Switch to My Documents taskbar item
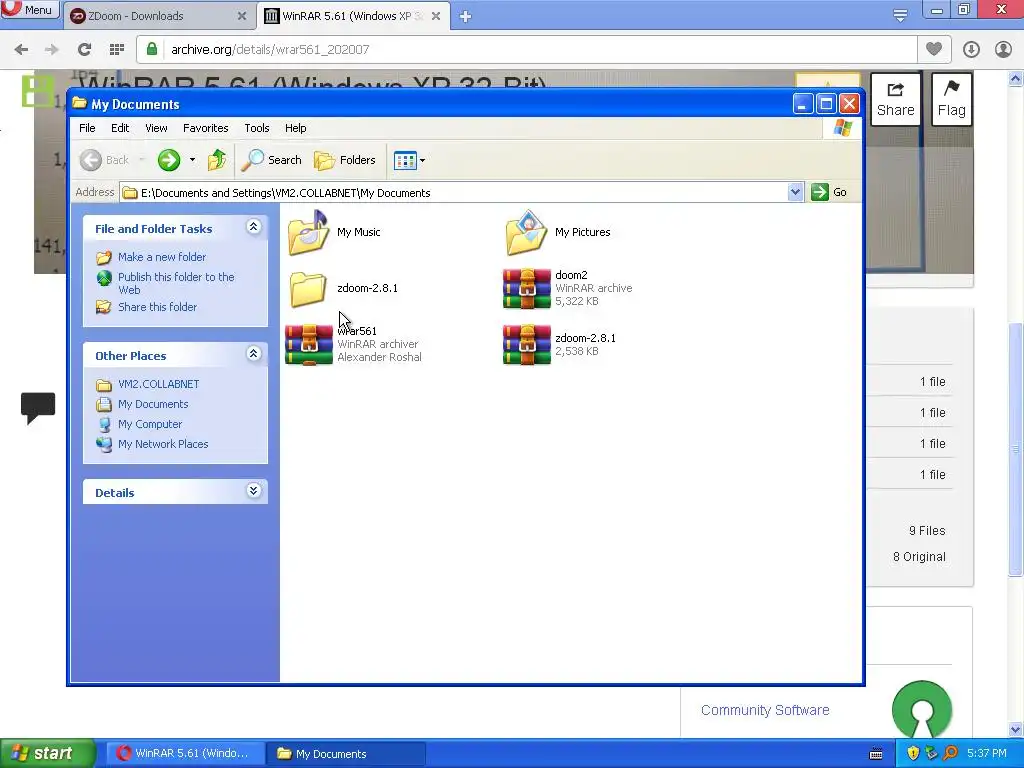This screenshot has height=768, width=1024. click(x=346, y=754)
